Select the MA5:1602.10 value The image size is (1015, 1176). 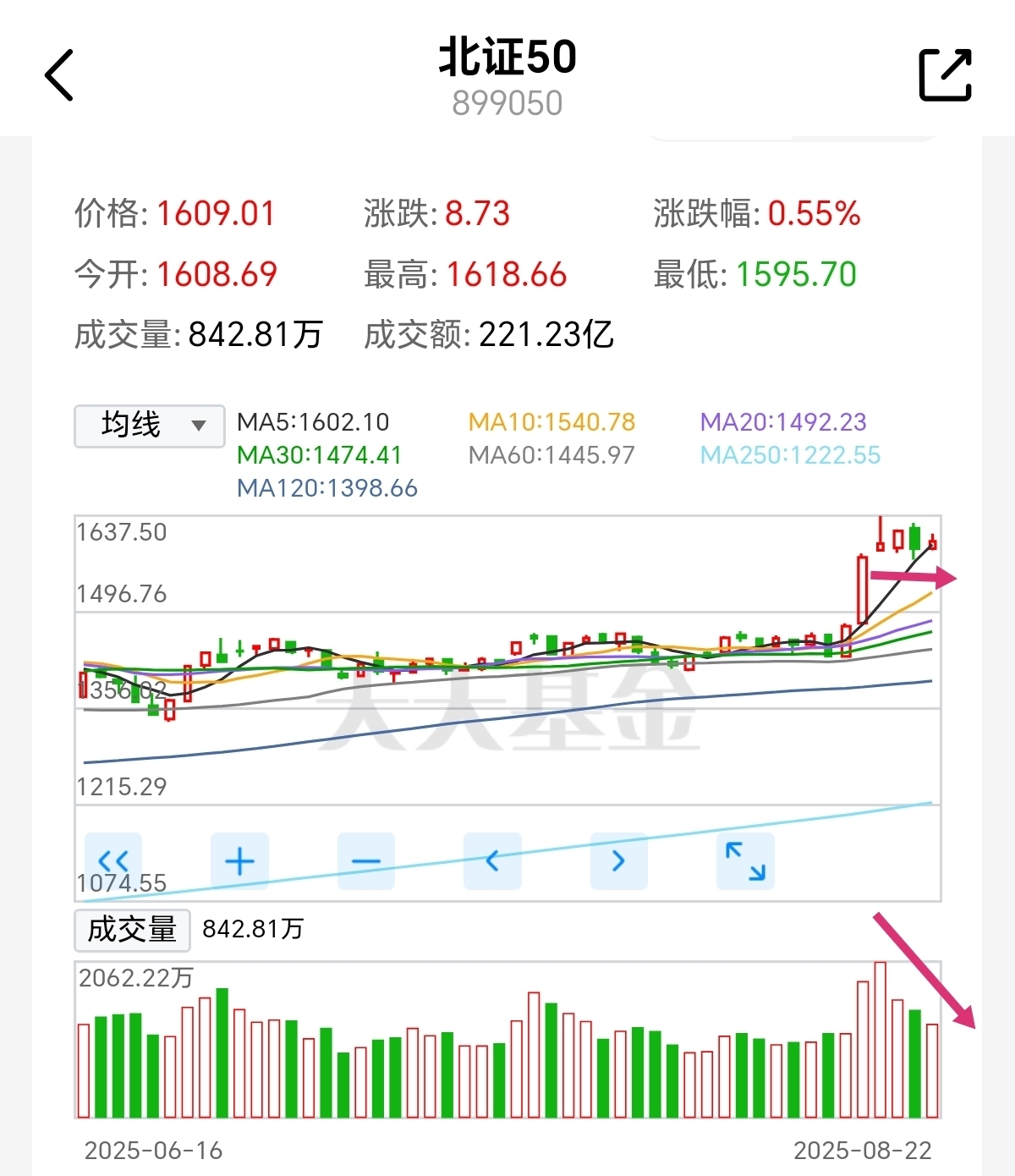313,422
